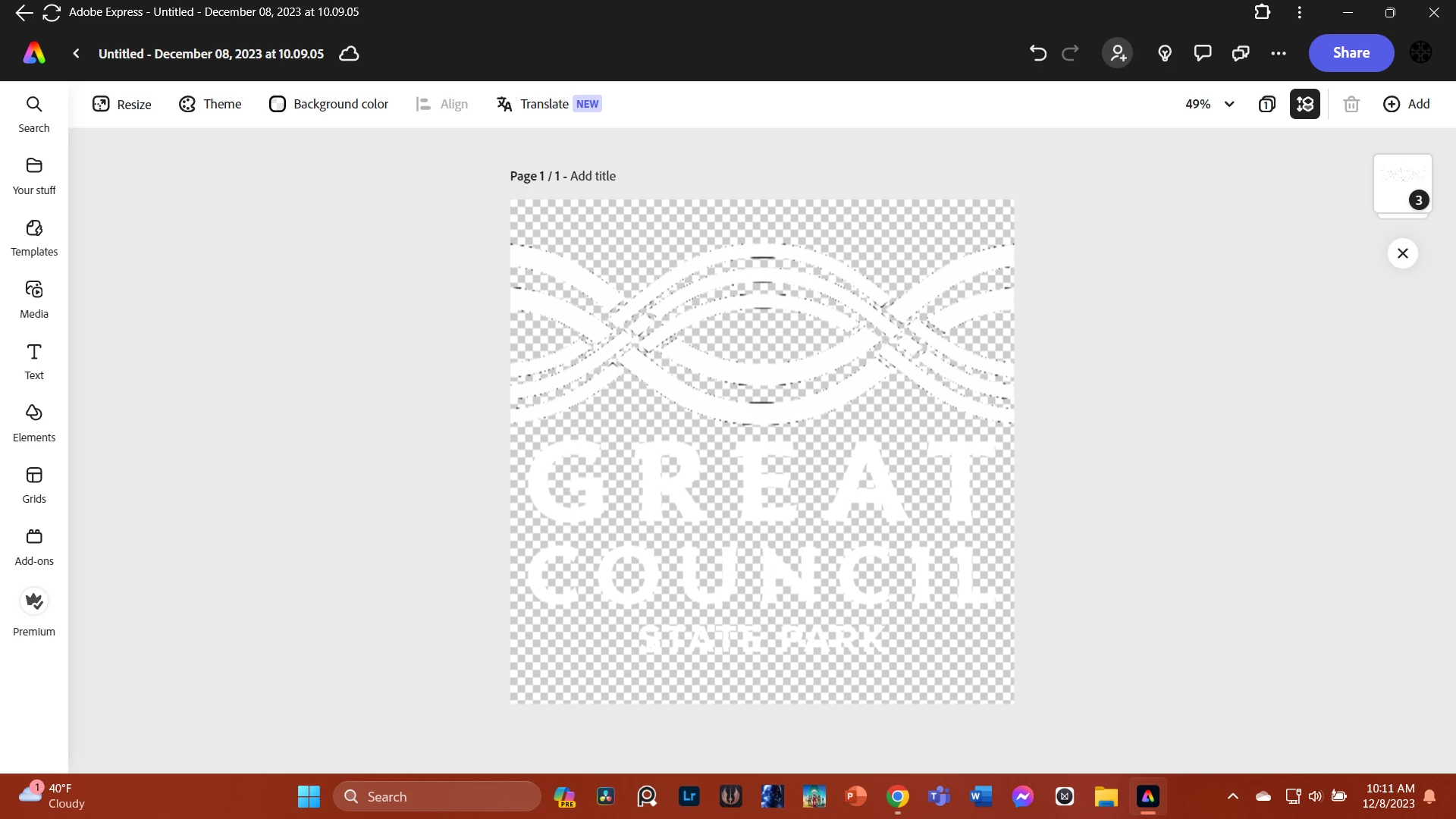The image size is (1456, 819).
Task: Toggle the page view icon beside zoom
Action: click(1266, 104)
